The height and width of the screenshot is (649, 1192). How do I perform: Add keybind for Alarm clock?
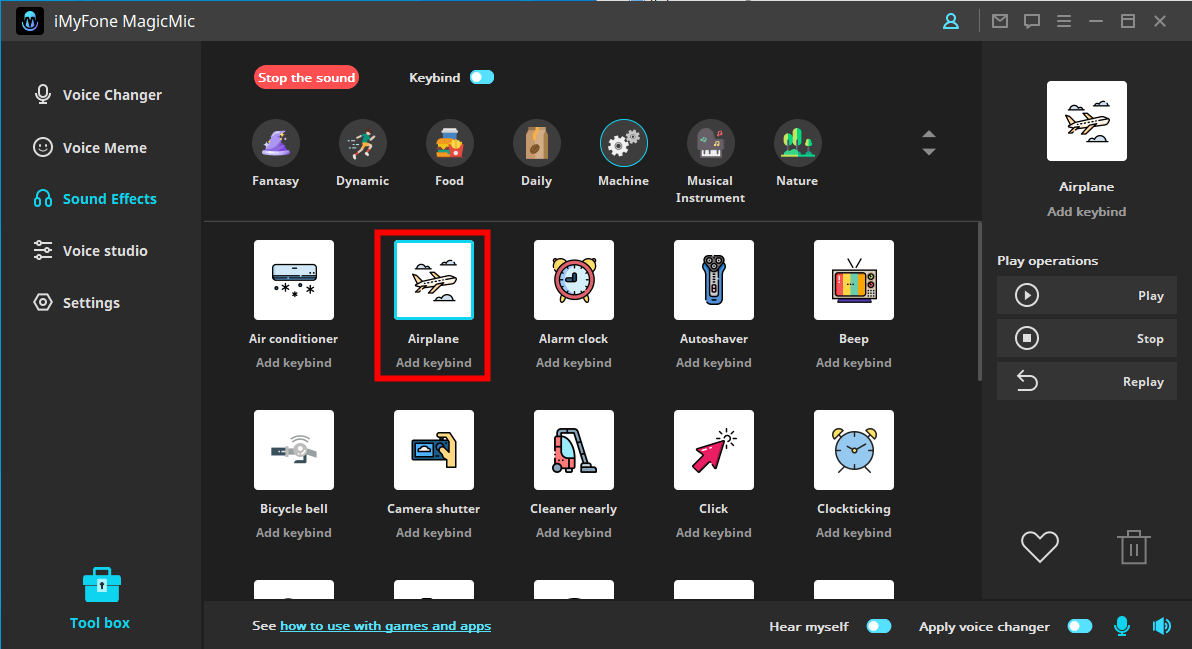pyautogui.click(x=573, y=363)
